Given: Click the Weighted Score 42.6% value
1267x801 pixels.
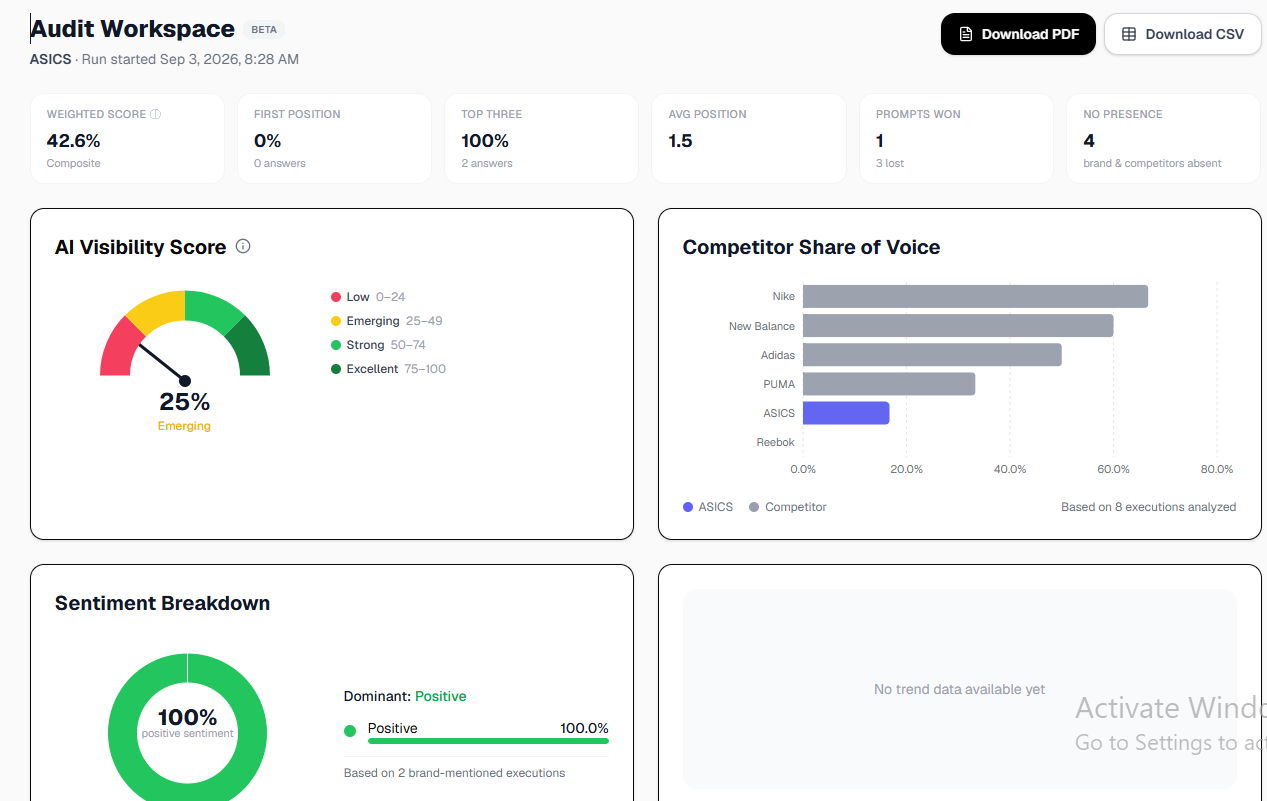Looking at the screenshot, I should (x=74, y=140).
